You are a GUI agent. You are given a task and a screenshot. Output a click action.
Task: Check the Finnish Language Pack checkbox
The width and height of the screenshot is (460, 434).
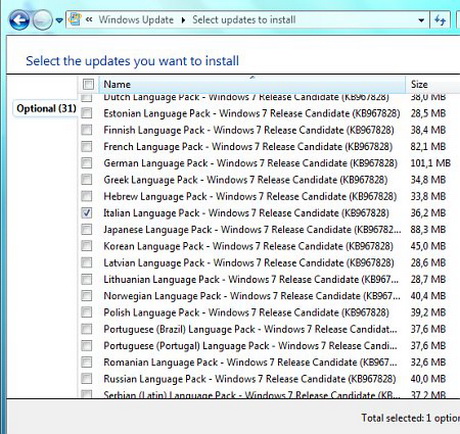(x=87, y=130)
